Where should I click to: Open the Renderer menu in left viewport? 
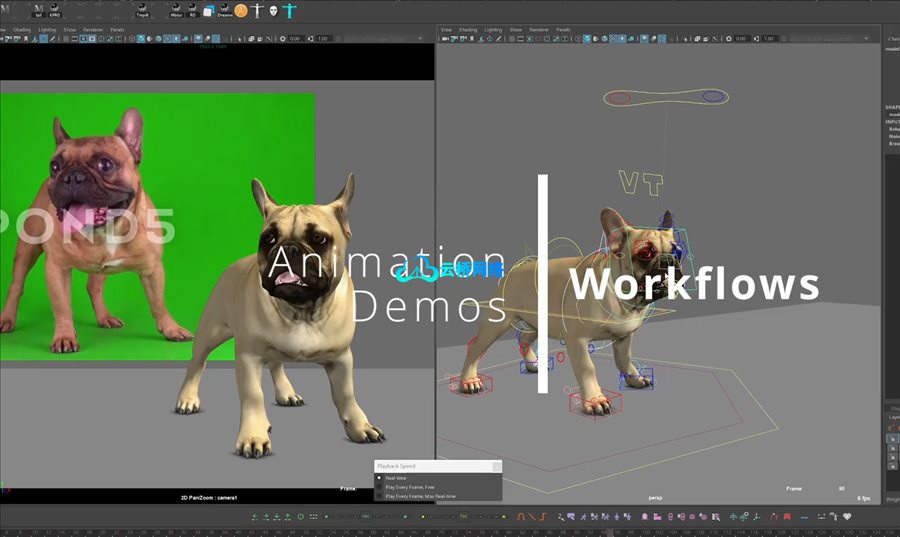[x=93, y=30]
